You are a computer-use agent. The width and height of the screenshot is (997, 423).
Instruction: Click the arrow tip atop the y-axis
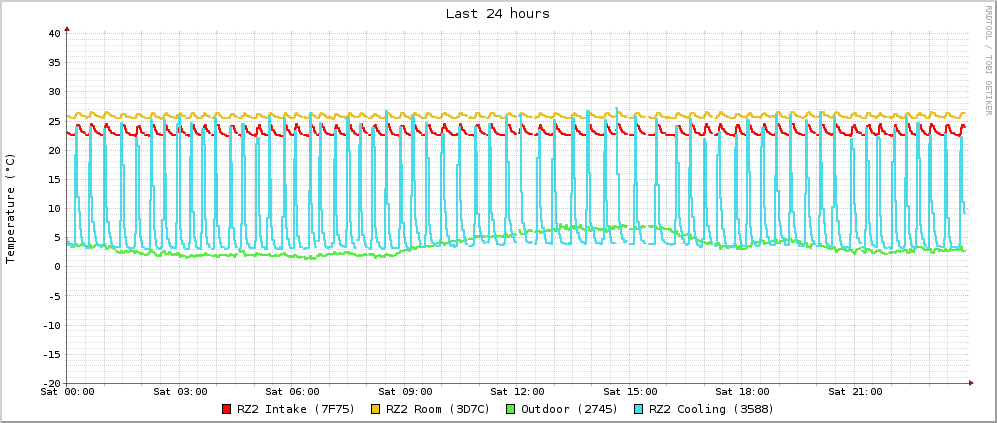67,28
